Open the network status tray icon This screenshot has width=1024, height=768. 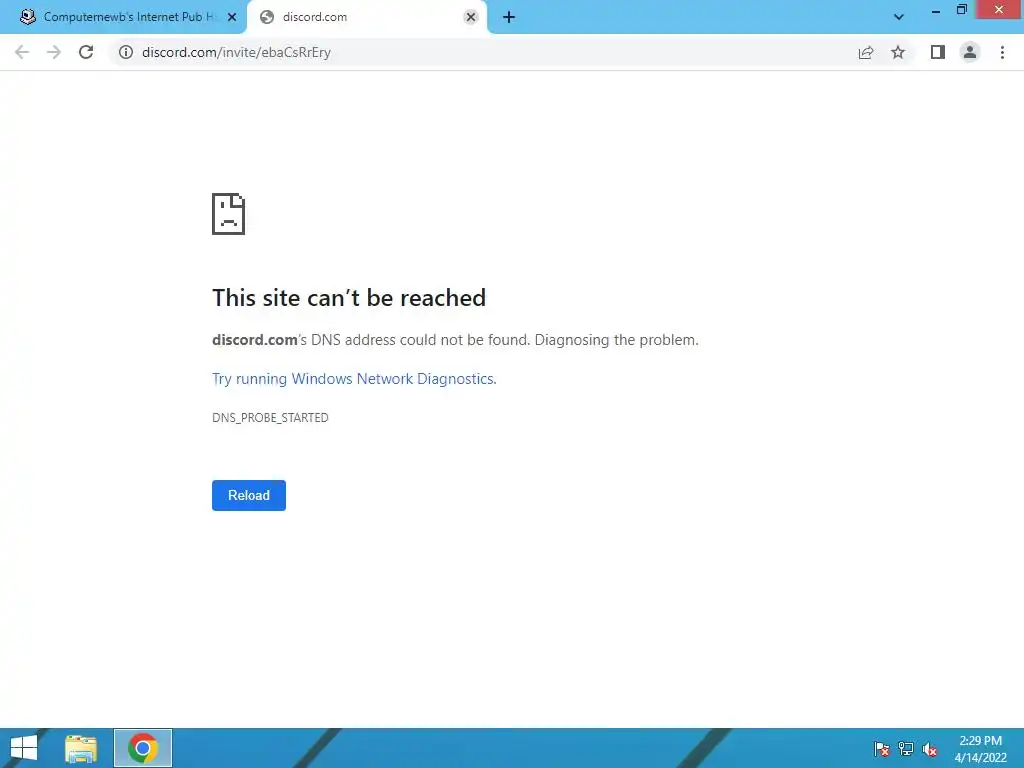tap(906, 748)
